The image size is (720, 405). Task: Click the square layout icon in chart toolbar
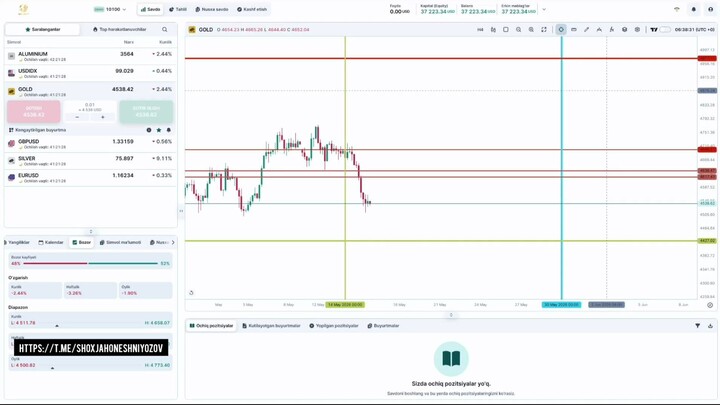coord(506,29)
